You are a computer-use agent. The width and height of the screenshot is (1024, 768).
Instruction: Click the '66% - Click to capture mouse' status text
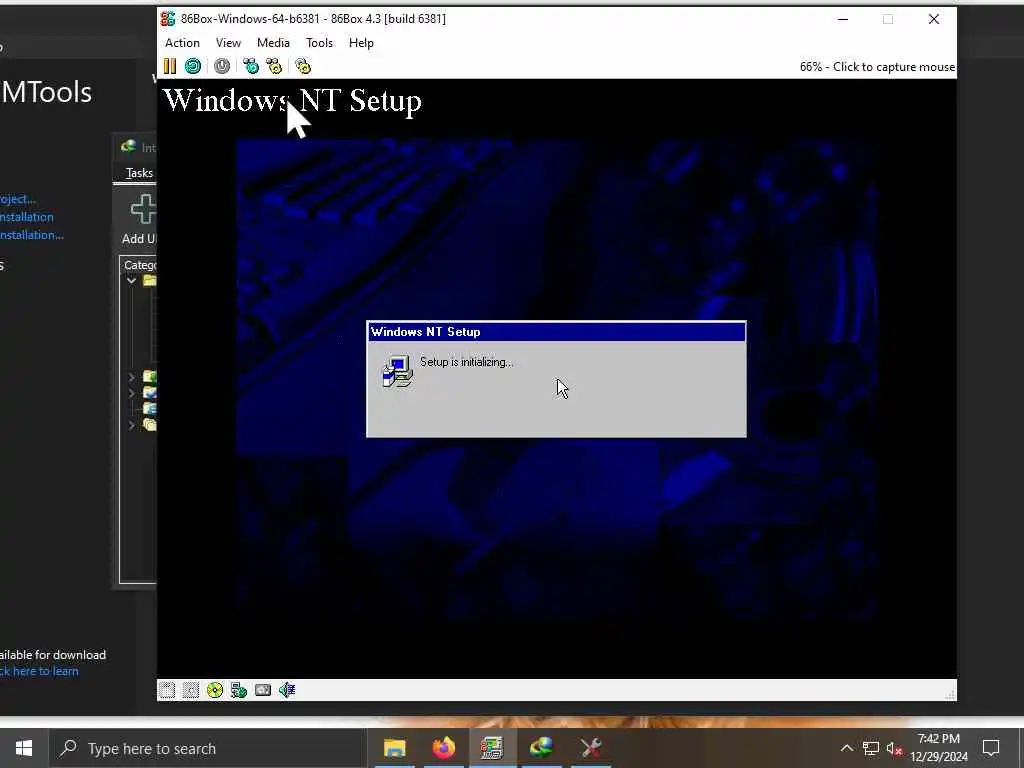(x=877, y=67)
